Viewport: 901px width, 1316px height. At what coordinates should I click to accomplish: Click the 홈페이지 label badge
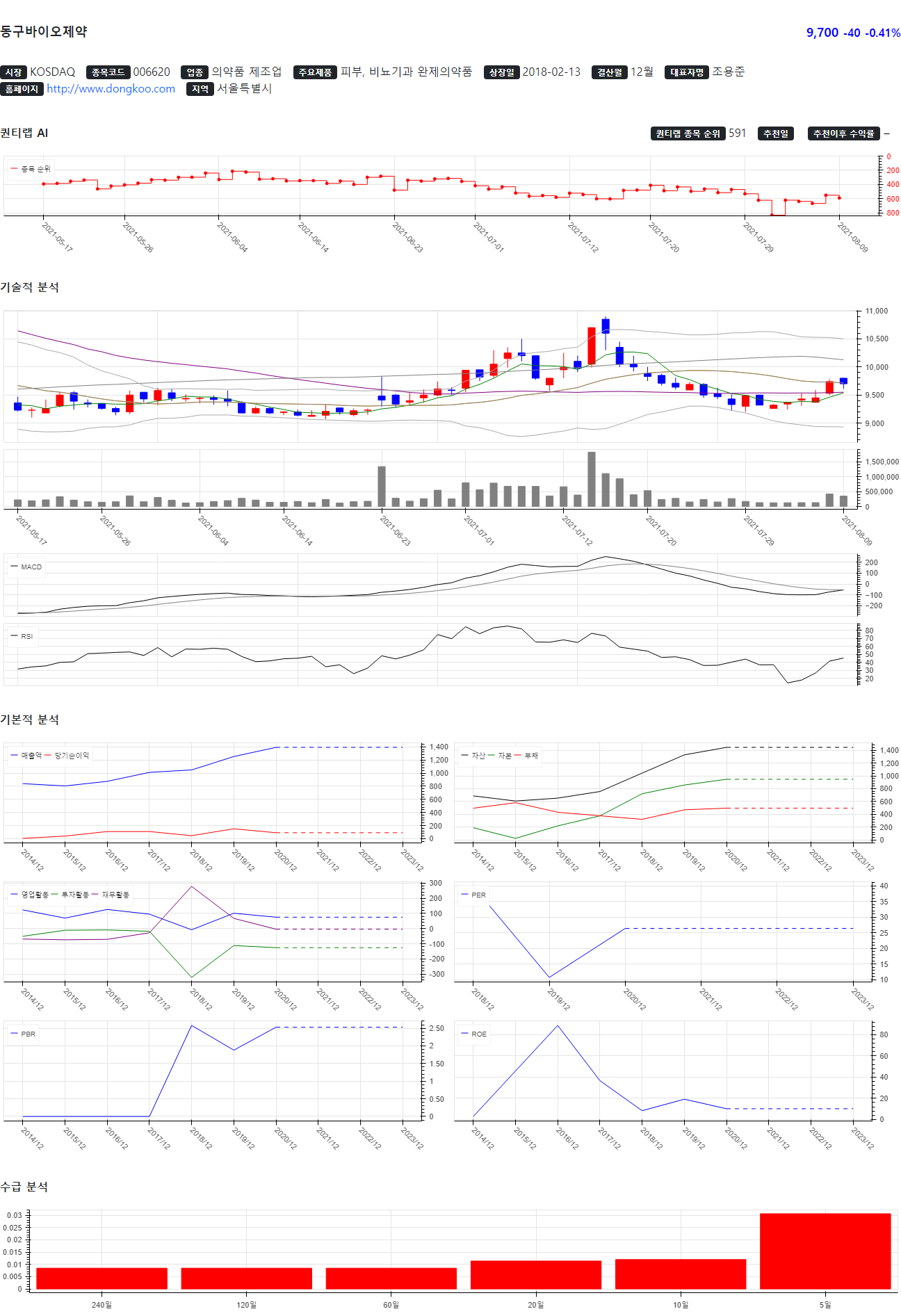22,89
